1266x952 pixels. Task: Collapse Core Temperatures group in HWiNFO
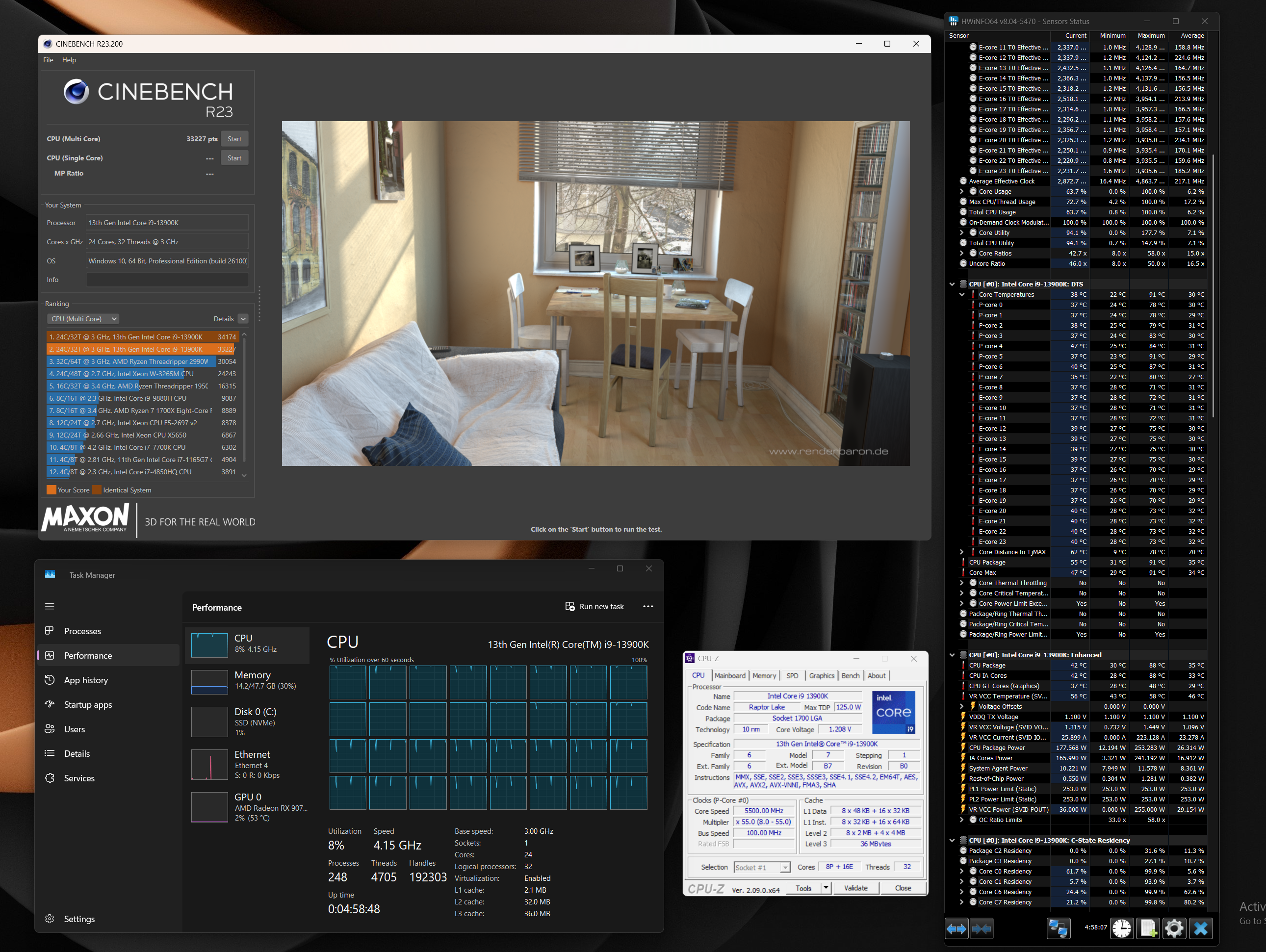(x=962, y=295)
